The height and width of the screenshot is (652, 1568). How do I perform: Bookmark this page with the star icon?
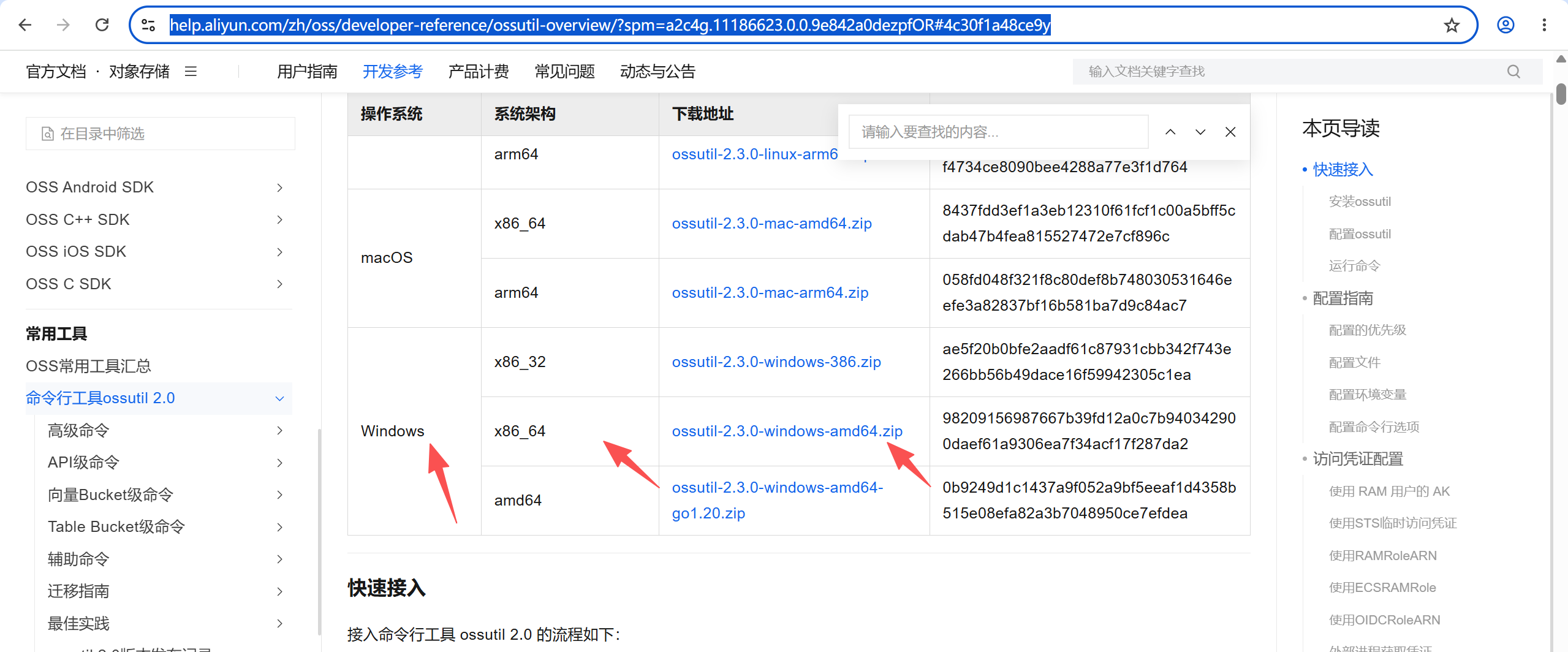1452,25
